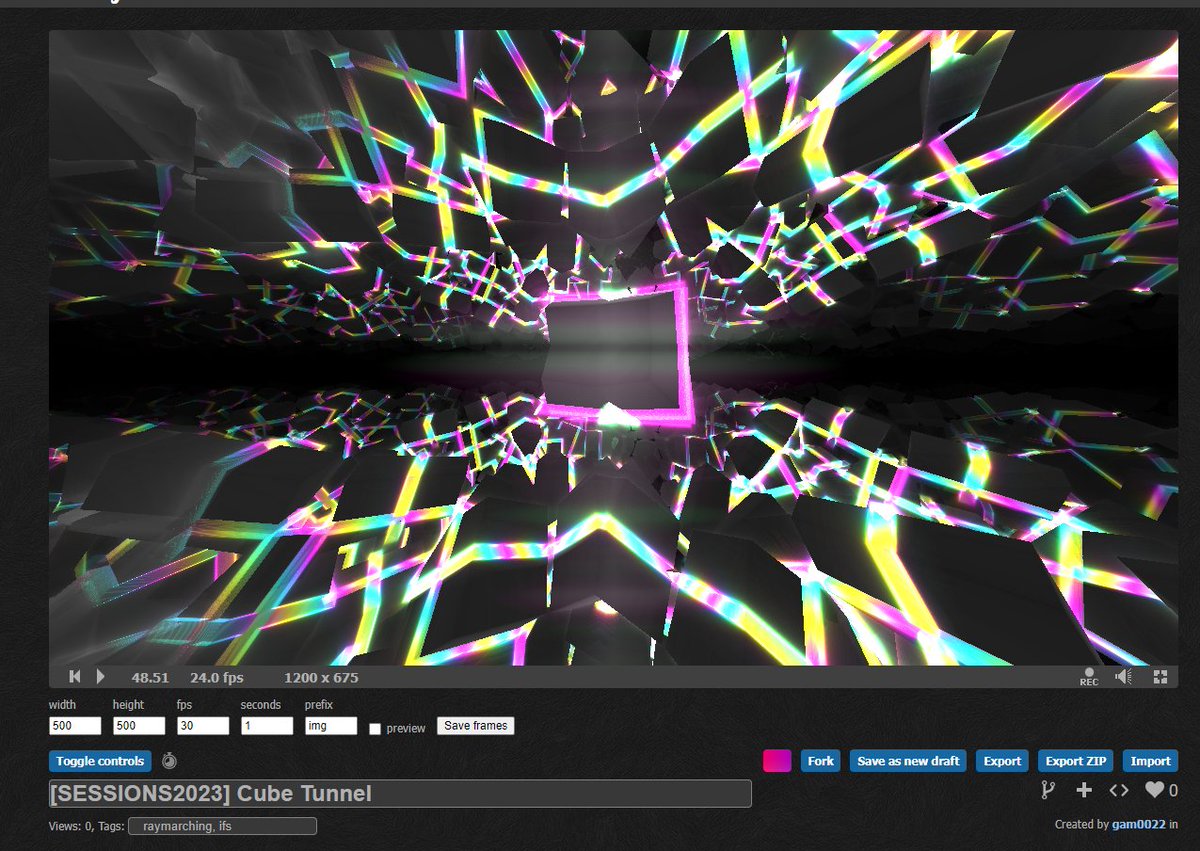Open embed code brackets icon
This screenshot has height=851, width=1200.
(x=1119, y=790)
